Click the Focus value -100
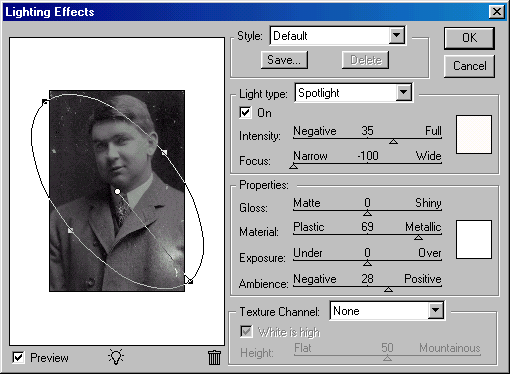The image size is (510, 374). [x=368, y=156]
